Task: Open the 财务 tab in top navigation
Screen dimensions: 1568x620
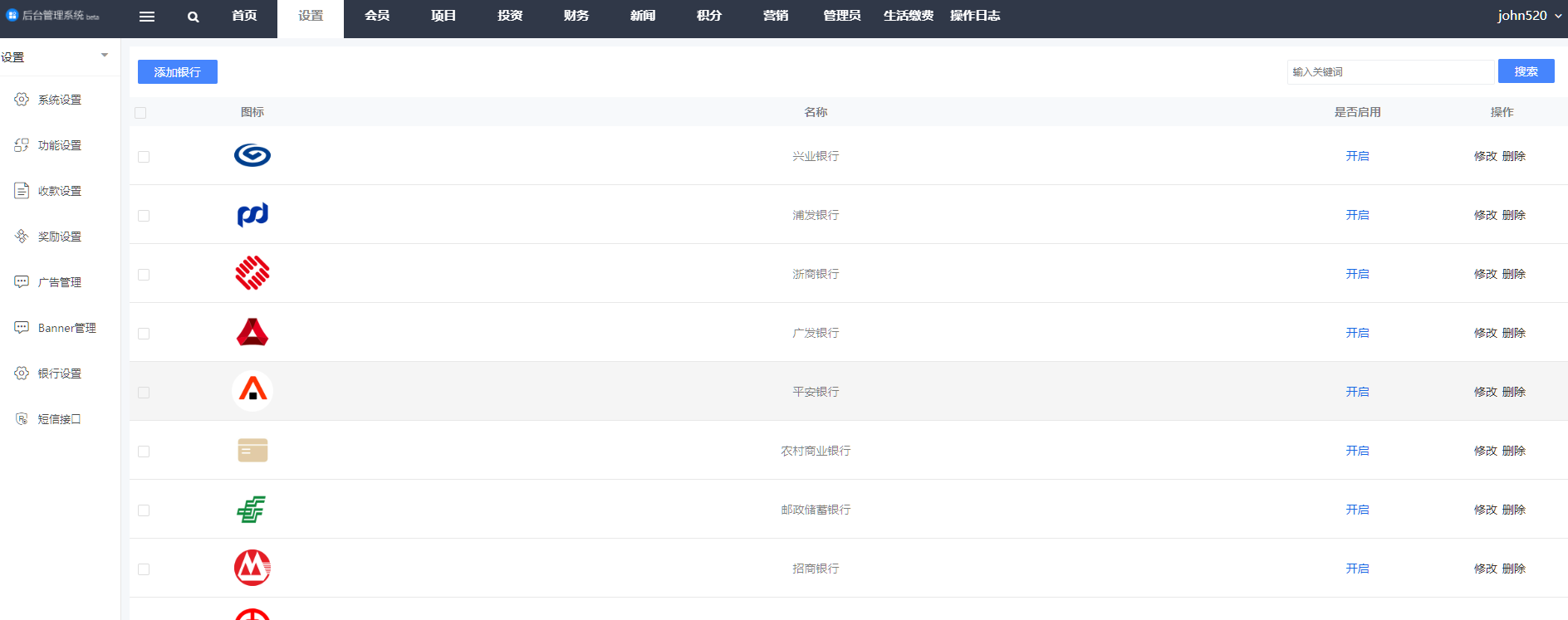Action: (x=576, y=16)
